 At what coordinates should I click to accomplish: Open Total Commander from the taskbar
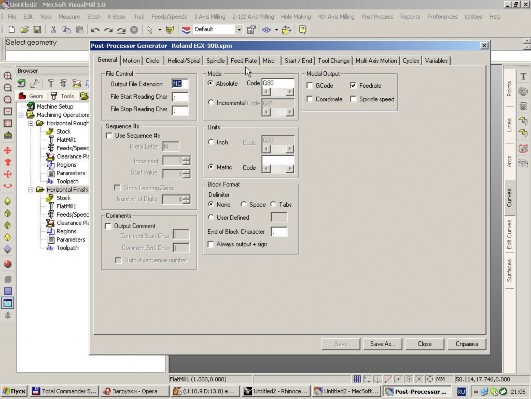[x=65, y=391]
